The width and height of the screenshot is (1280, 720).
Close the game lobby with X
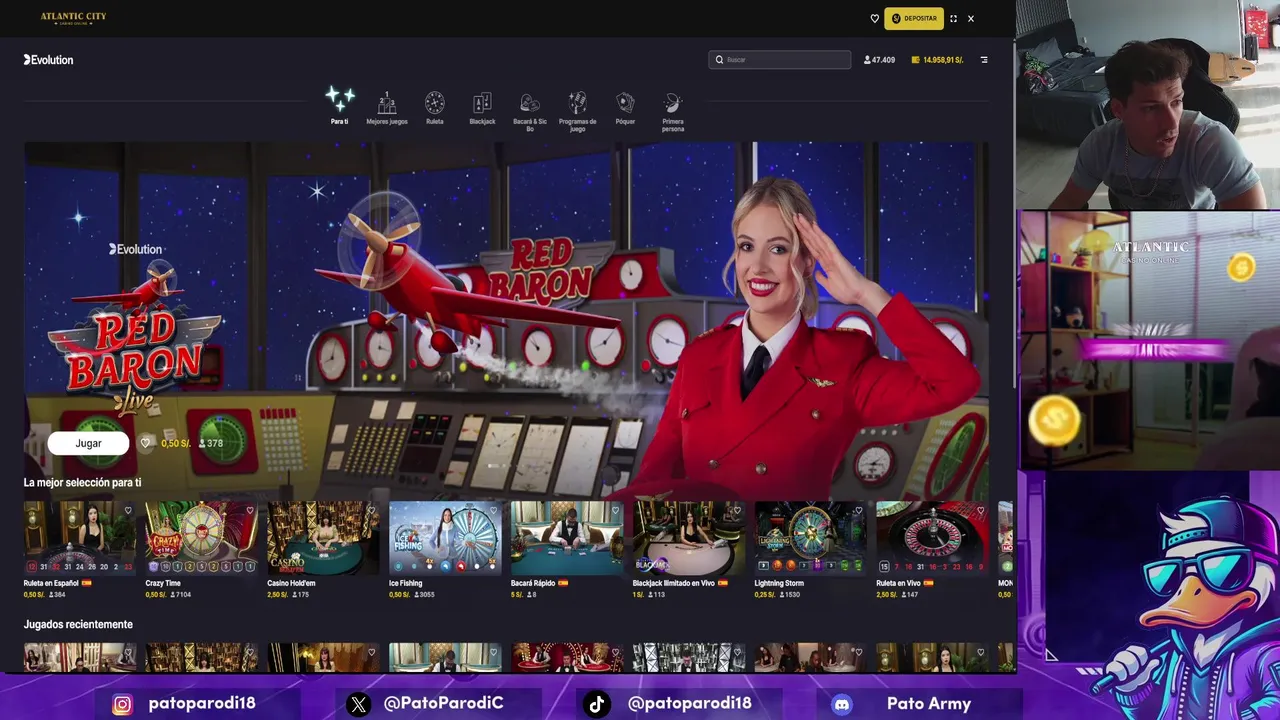[x=970, y=18]
